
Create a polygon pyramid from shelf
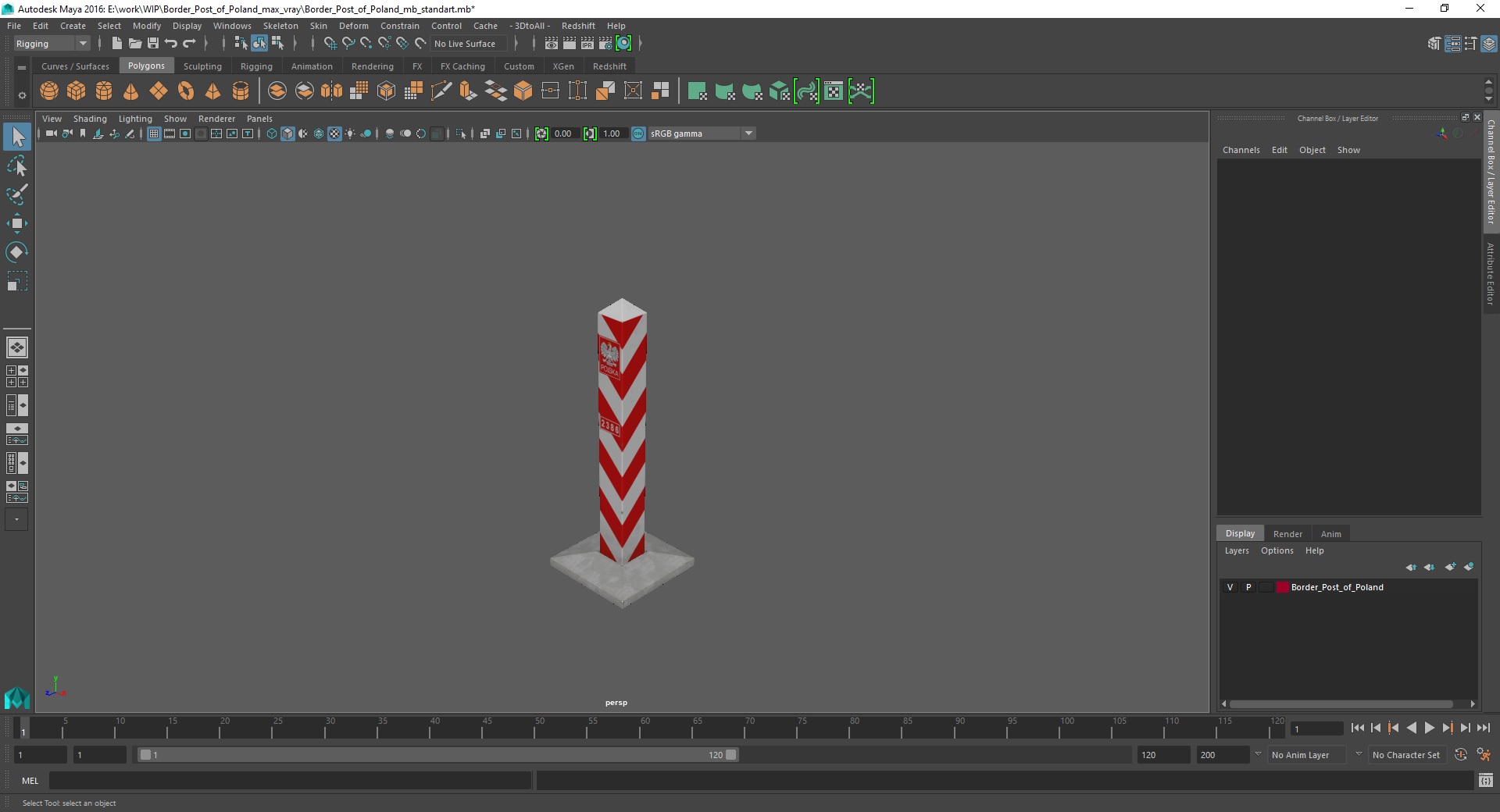click(x=213, y=91)
